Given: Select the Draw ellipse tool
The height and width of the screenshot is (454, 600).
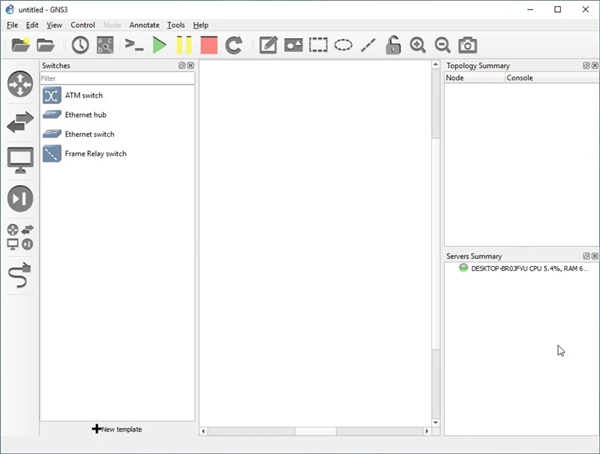Looking at the screenshot, I should (343, 45).
